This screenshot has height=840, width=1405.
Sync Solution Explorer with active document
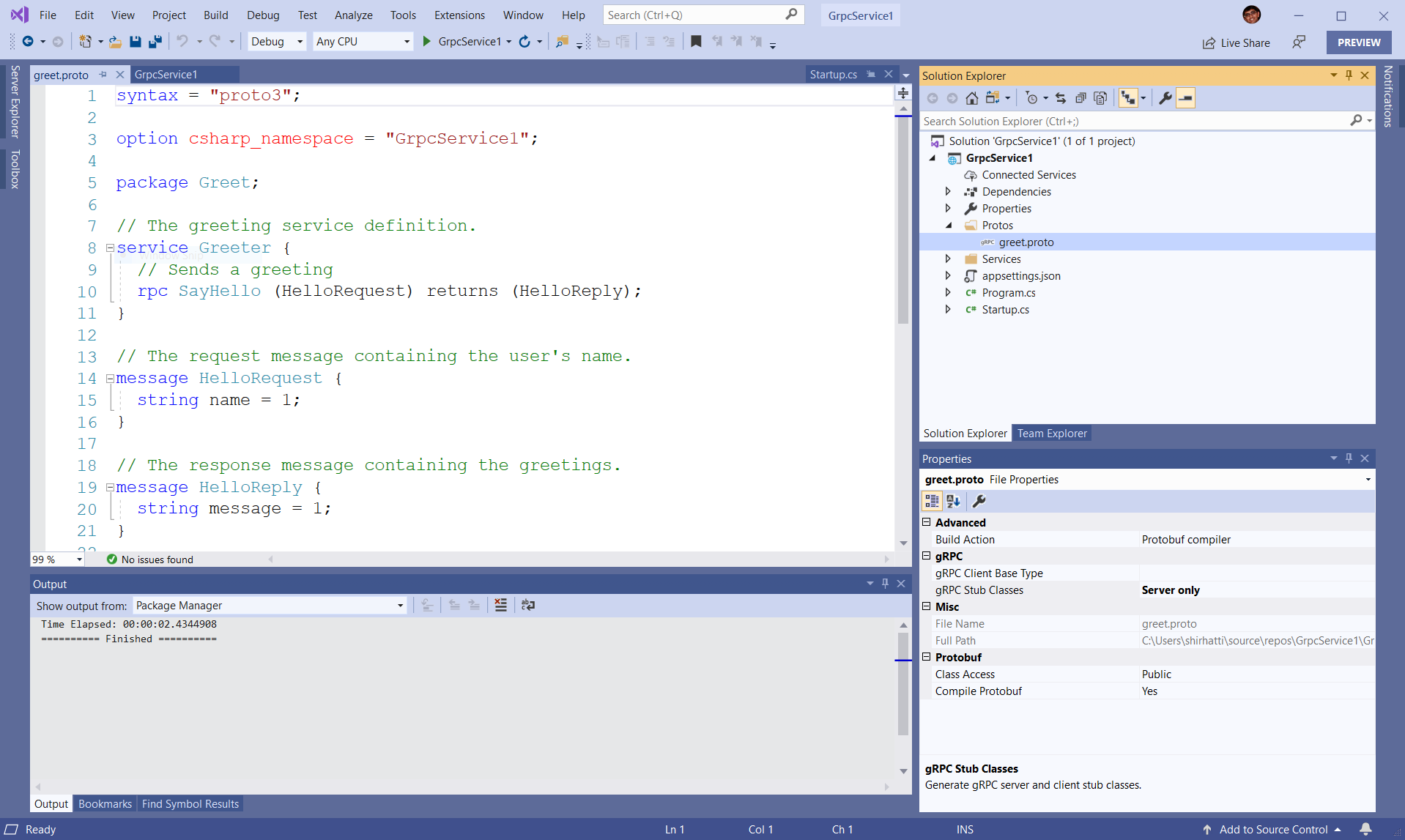point(1060,97)
